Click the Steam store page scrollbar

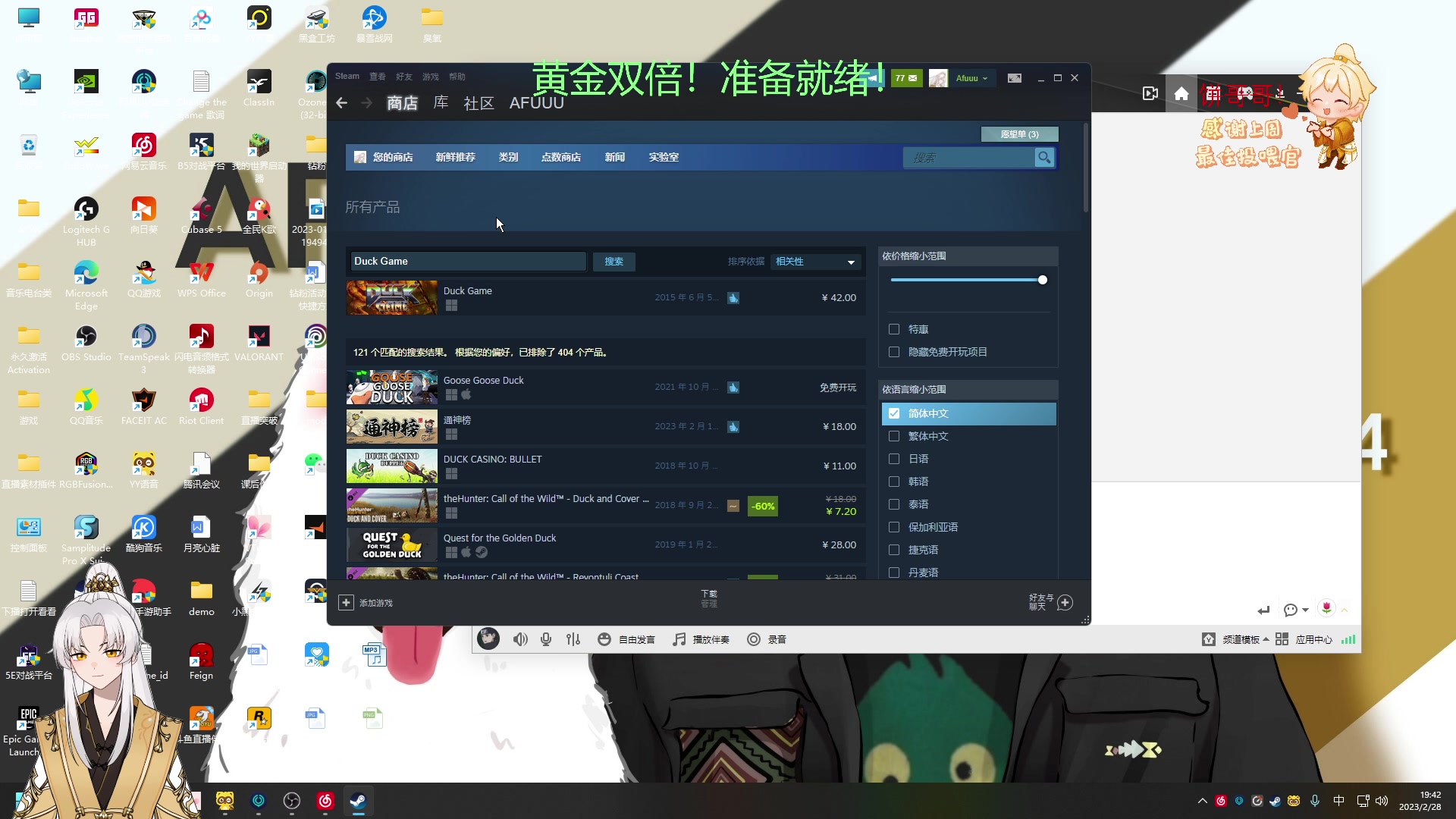(x=1086, y=167)
